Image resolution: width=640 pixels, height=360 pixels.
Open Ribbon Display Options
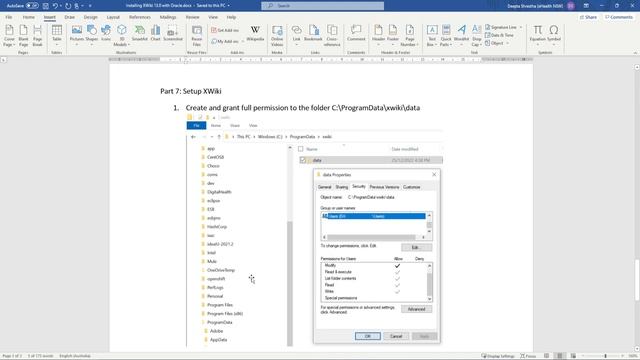586,6
